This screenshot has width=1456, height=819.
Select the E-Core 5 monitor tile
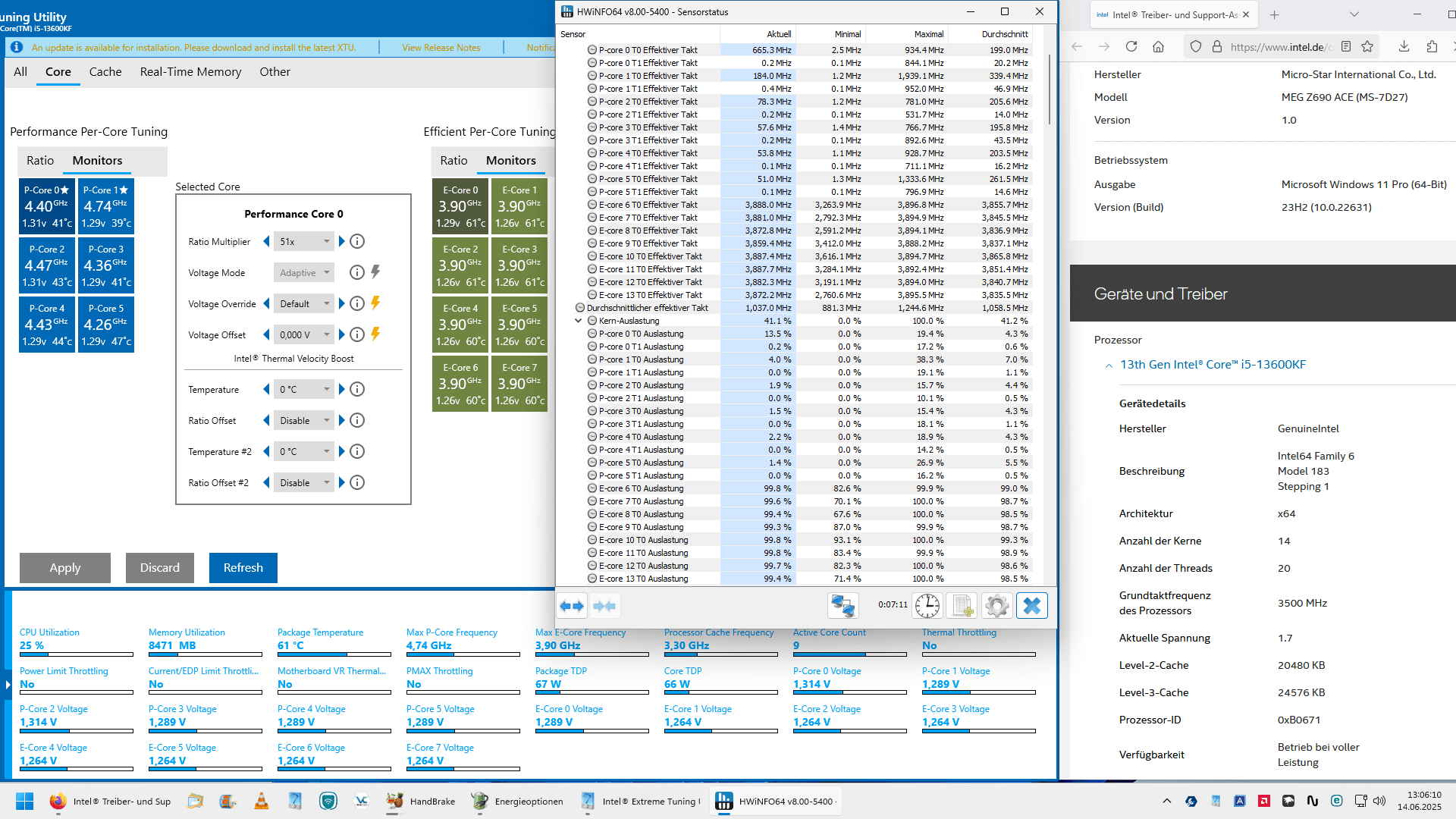point(519,324)
